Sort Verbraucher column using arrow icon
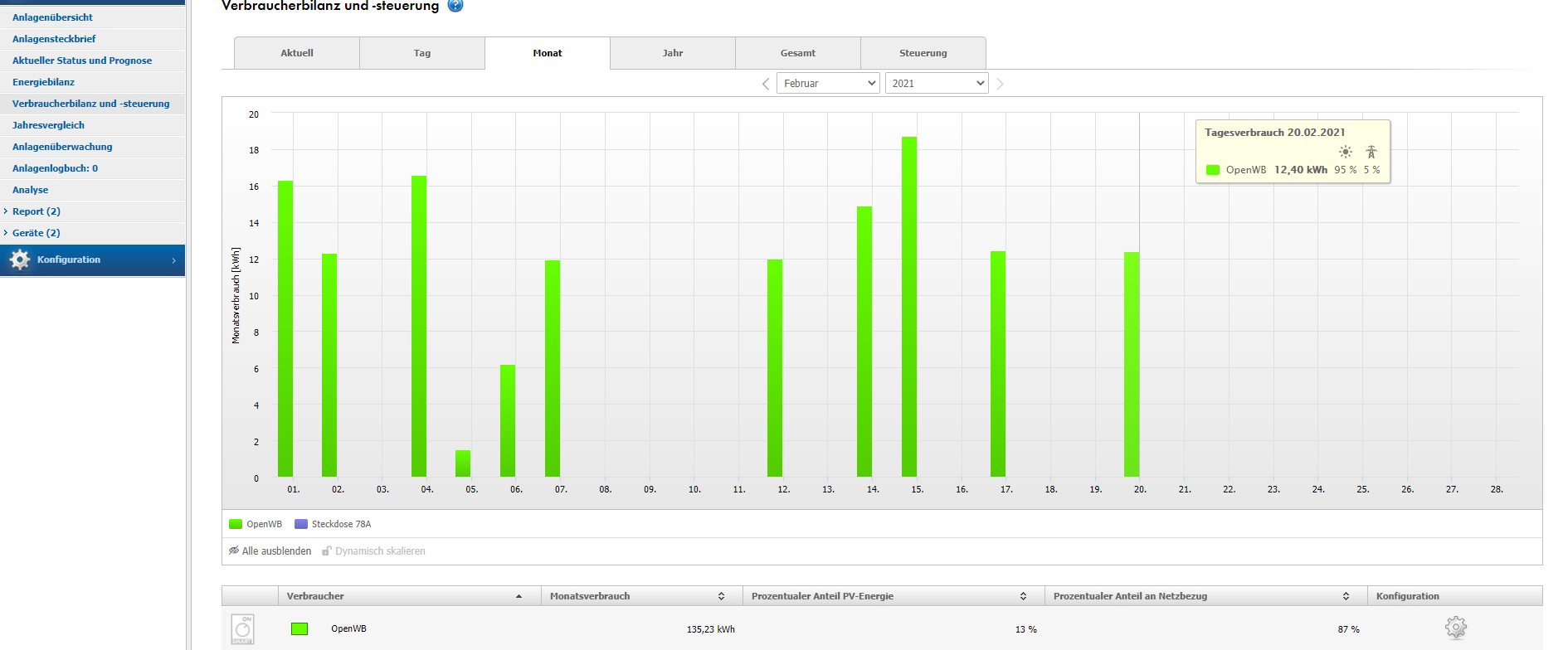 [x=519, y=596]
